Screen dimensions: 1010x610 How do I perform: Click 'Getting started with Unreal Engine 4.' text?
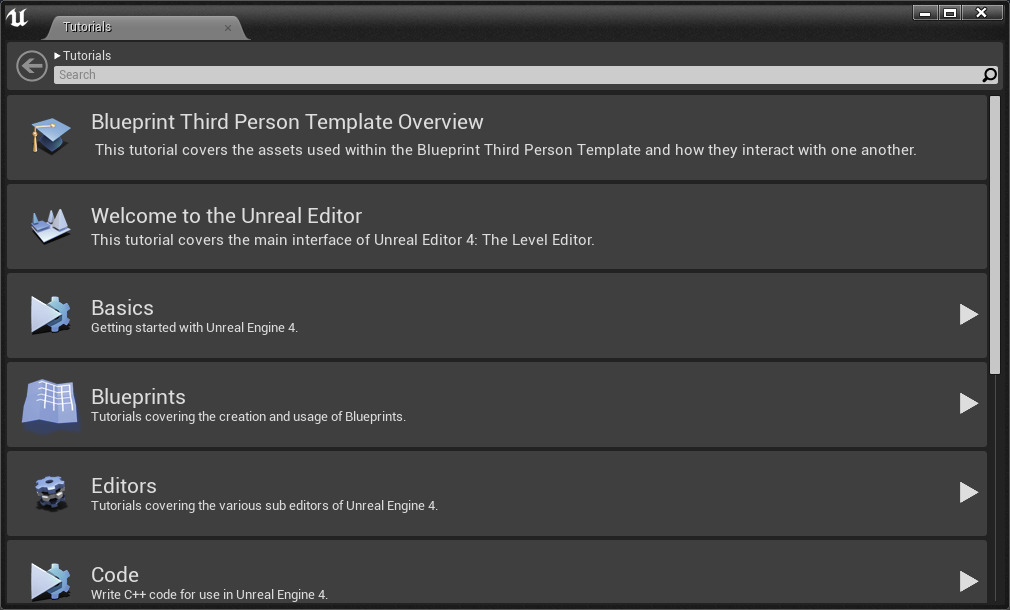pyautogui.click(x=194, y=327)
